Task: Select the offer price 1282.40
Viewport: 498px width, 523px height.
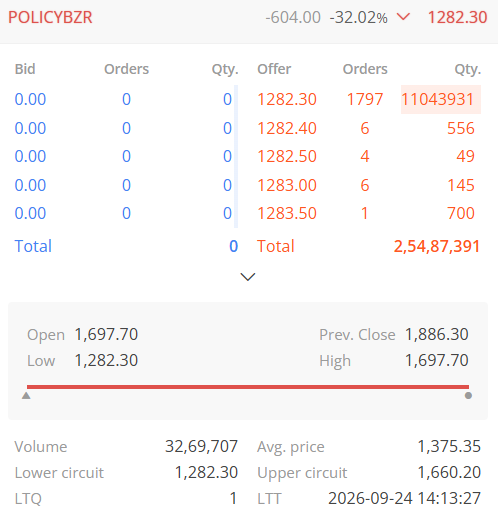Action: 287,128
